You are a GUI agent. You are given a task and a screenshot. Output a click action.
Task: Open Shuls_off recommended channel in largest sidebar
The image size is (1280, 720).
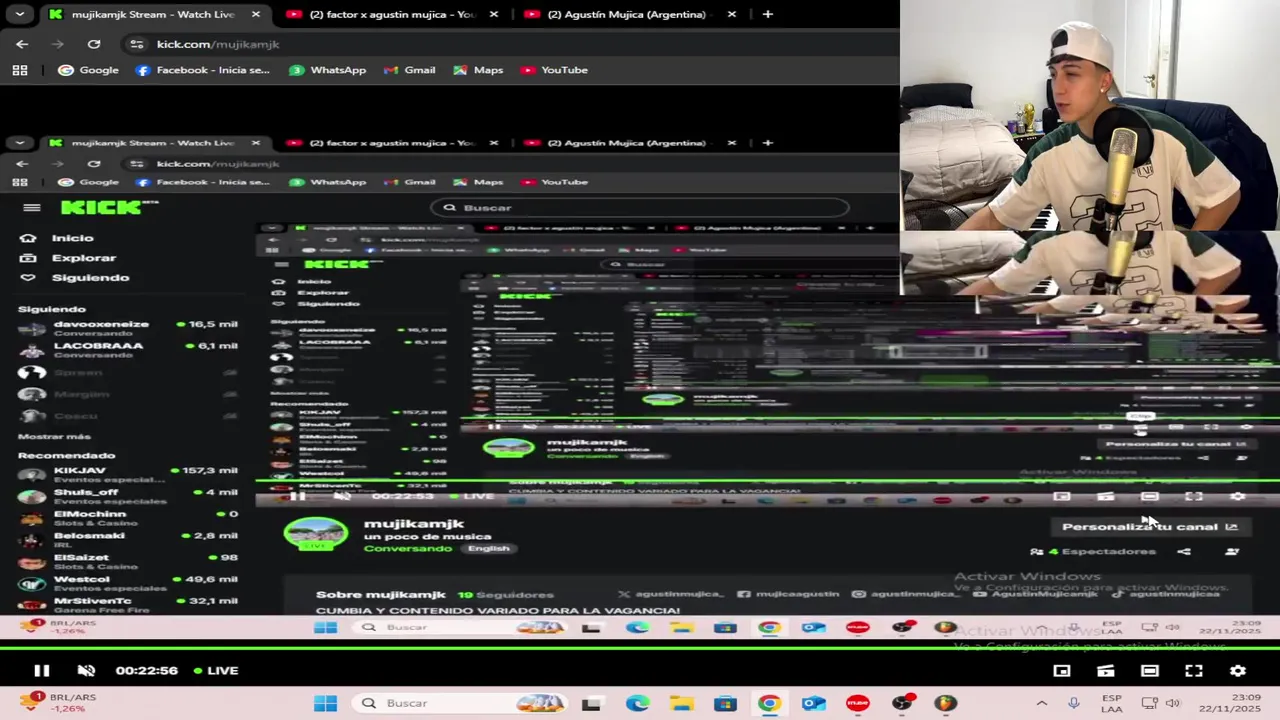coord(128,496)
